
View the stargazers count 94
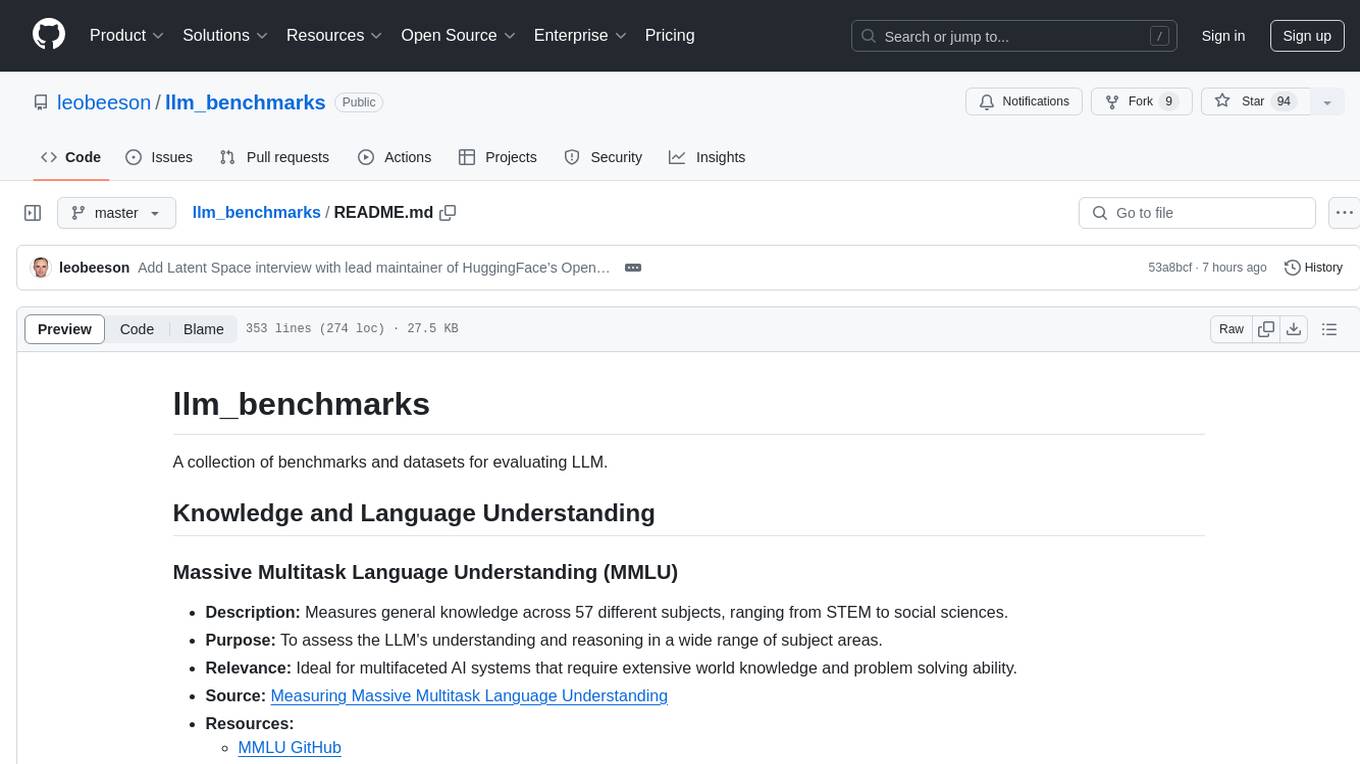(1283, 102)
